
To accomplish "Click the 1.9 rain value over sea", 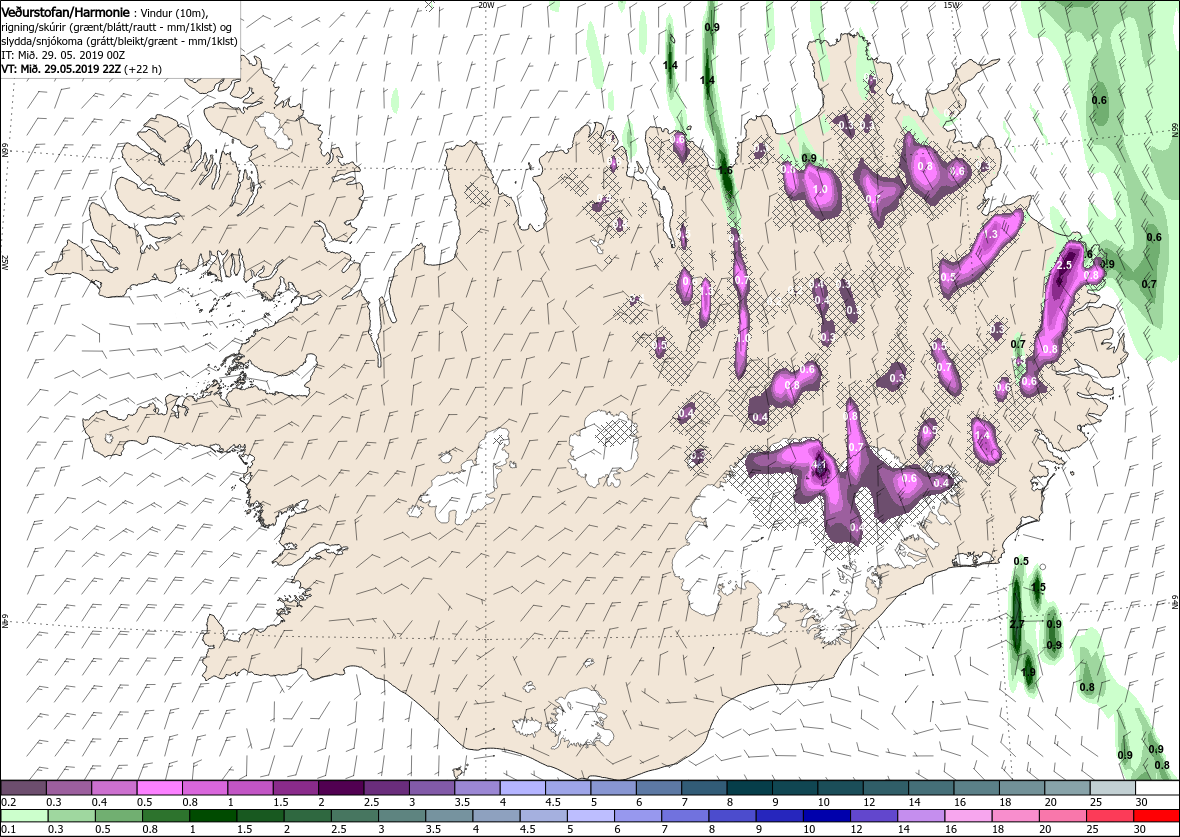I will pos(1029,672).
